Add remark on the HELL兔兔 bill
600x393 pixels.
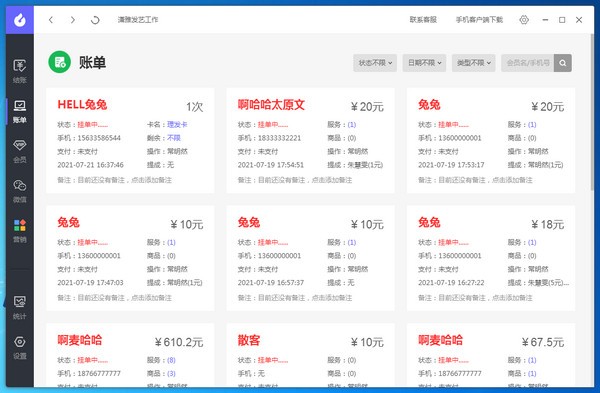(x=114, y=180)
